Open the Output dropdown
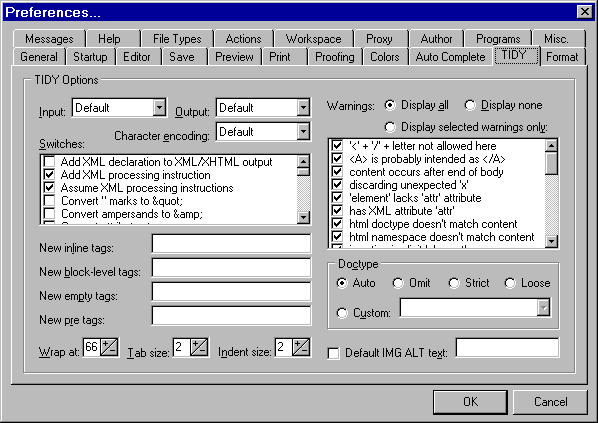Image resolution: width=598 pixels, height=423 pixels. tap(303, 108)
